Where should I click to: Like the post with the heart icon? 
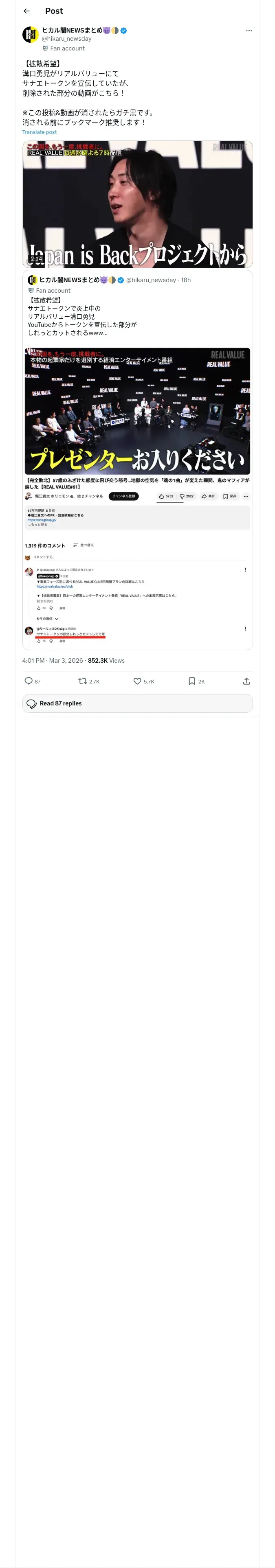tap(137, 681)
